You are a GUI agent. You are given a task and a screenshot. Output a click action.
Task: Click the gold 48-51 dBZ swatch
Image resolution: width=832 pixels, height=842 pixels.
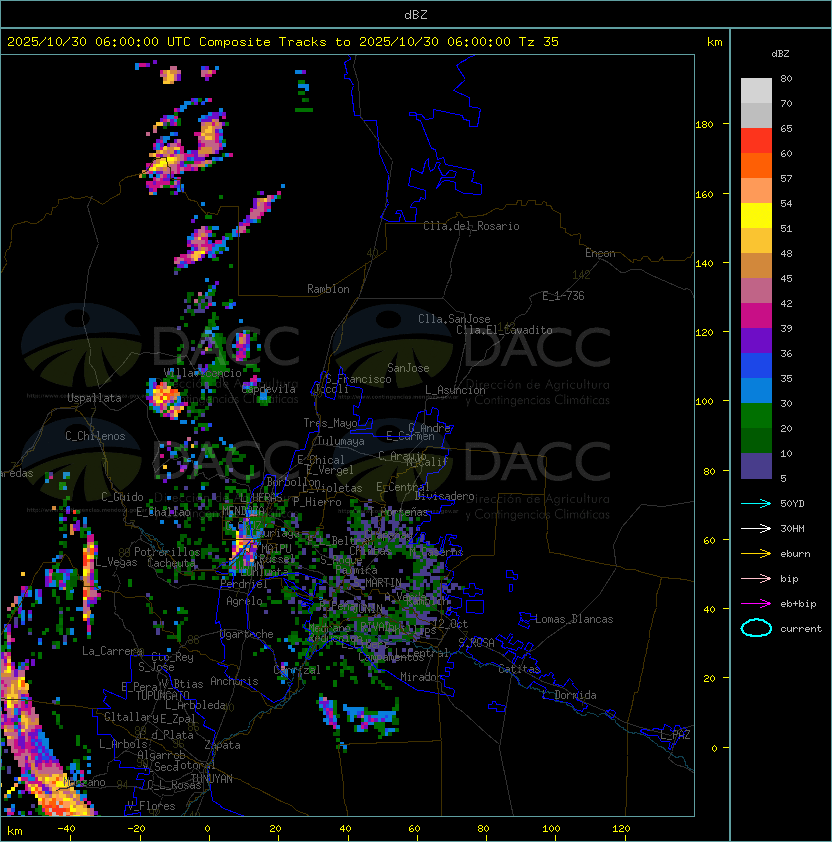click(756, 241)
